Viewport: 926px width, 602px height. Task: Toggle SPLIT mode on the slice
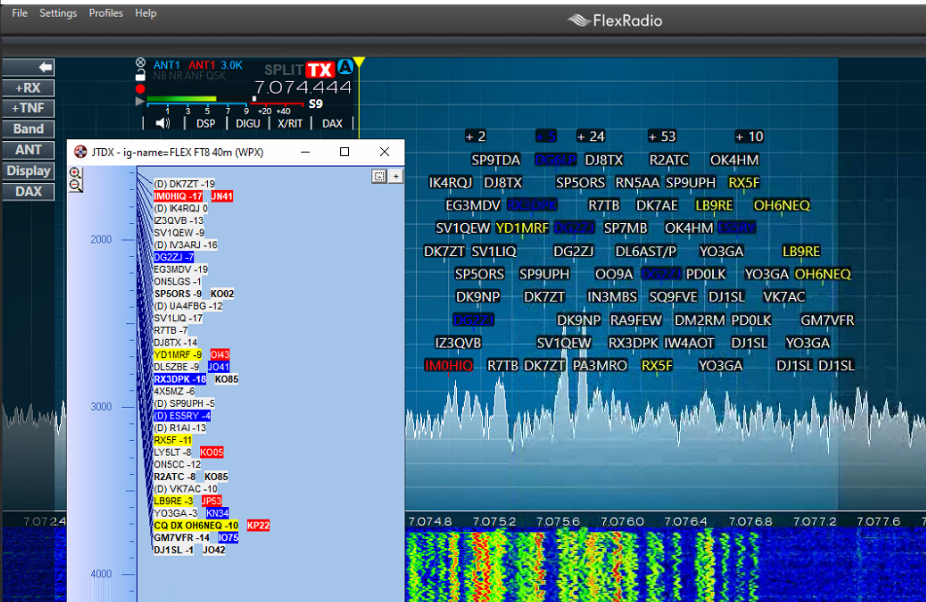[x=282, y=70]
